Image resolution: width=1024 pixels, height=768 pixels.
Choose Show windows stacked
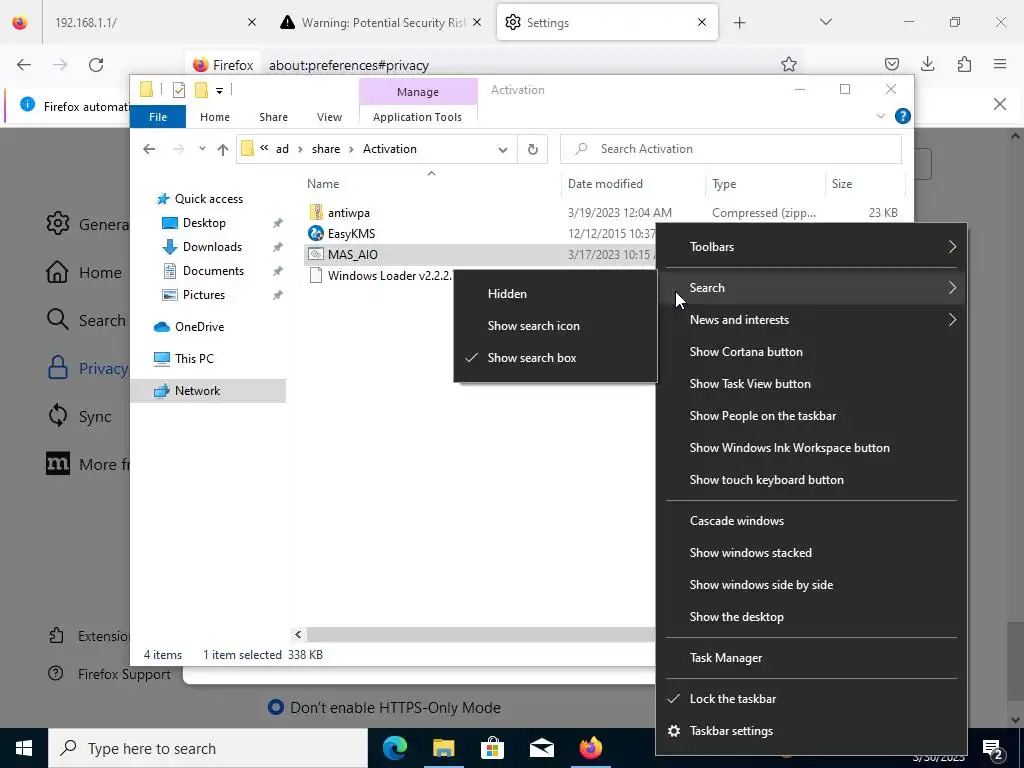click(811, 553)
